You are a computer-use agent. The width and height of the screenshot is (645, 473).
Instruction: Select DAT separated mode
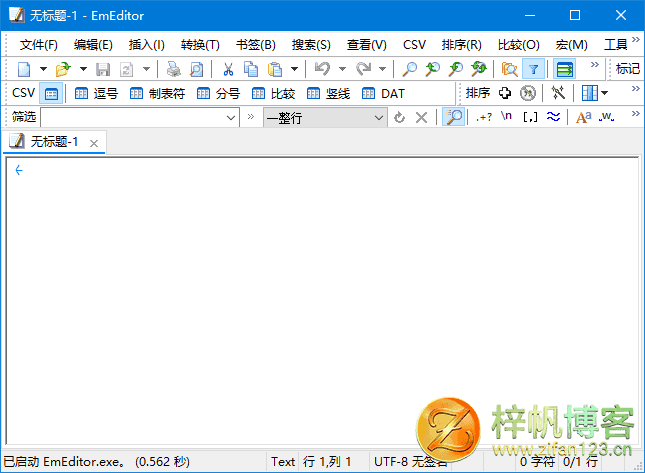pos(383,94)
